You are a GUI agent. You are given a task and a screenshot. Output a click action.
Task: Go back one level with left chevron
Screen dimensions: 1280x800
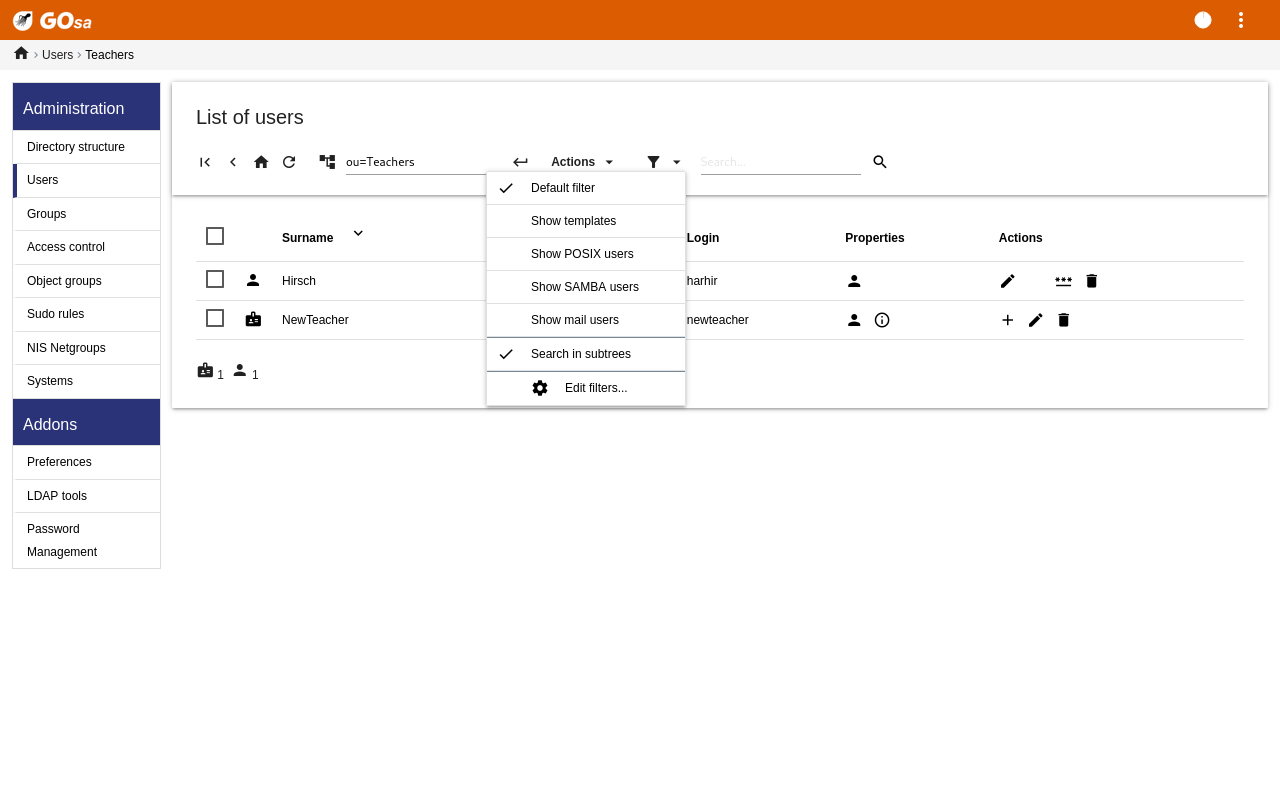click(233, 162)
